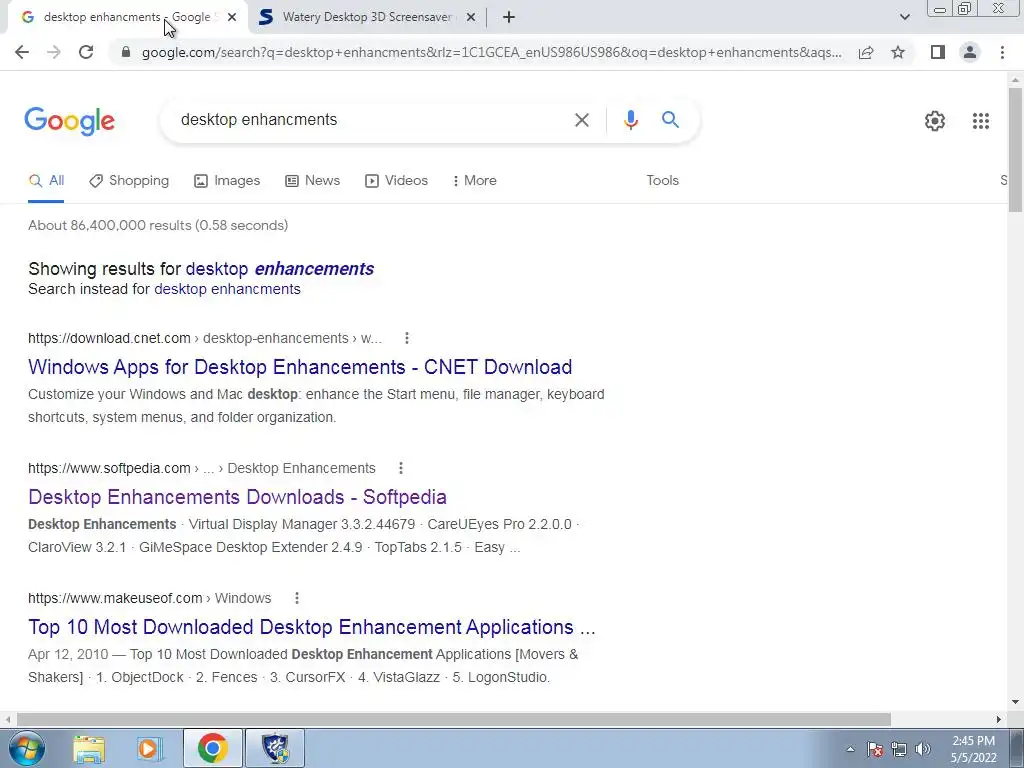Click the Google logo

pyautogui.click(x=69, y=121)
